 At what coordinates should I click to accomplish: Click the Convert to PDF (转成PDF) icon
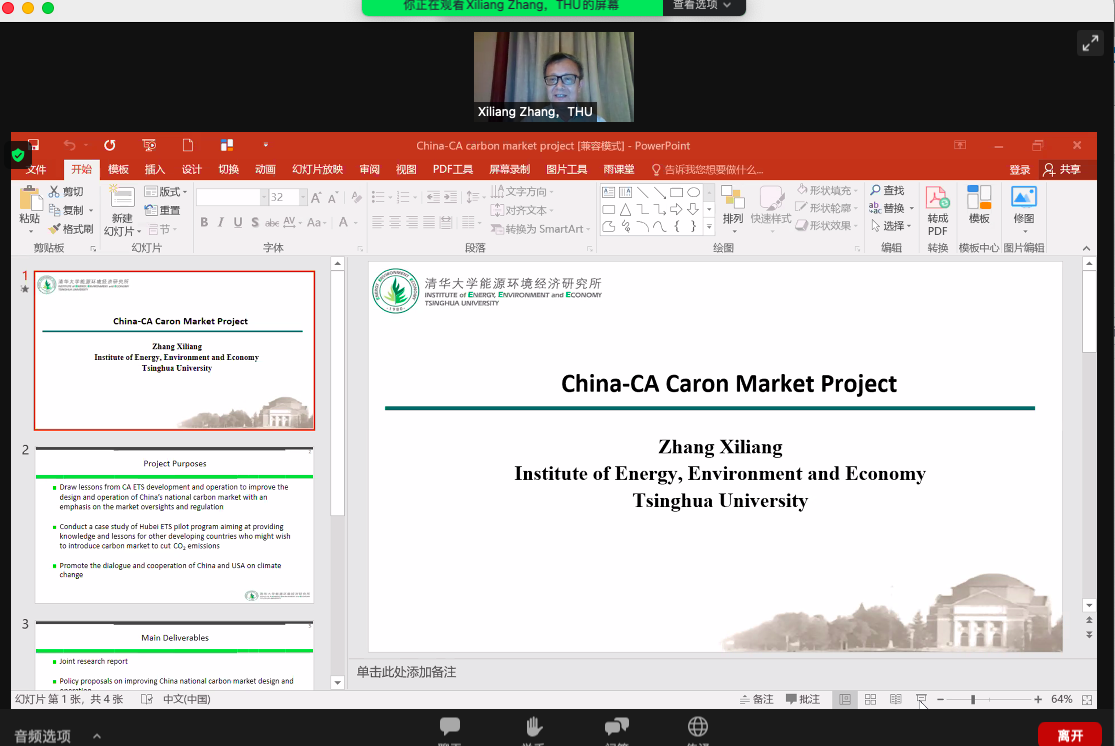pyautogui.click(x=937, y=199)
